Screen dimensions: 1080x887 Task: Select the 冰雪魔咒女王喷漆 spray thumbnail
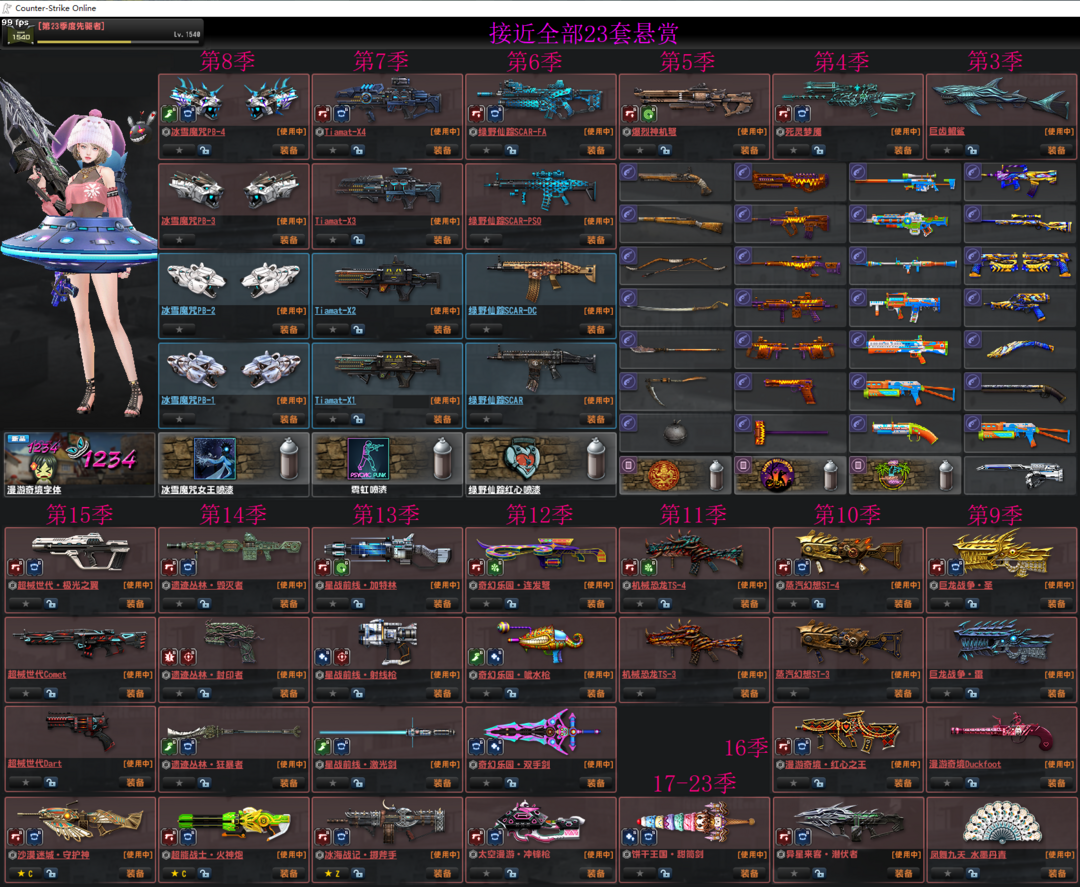[x=214, y=459]
